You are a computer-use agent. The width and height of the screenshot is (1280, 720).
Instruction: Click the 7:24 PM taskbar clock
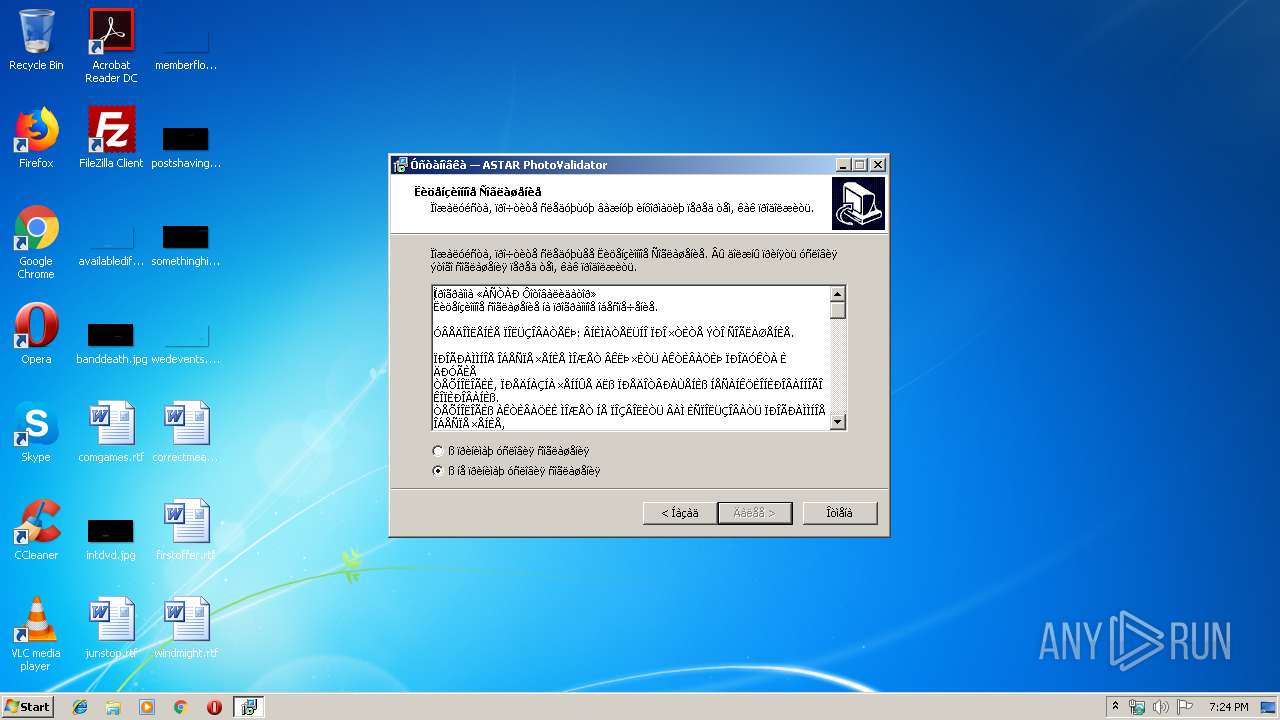(x=1228, y=707)
